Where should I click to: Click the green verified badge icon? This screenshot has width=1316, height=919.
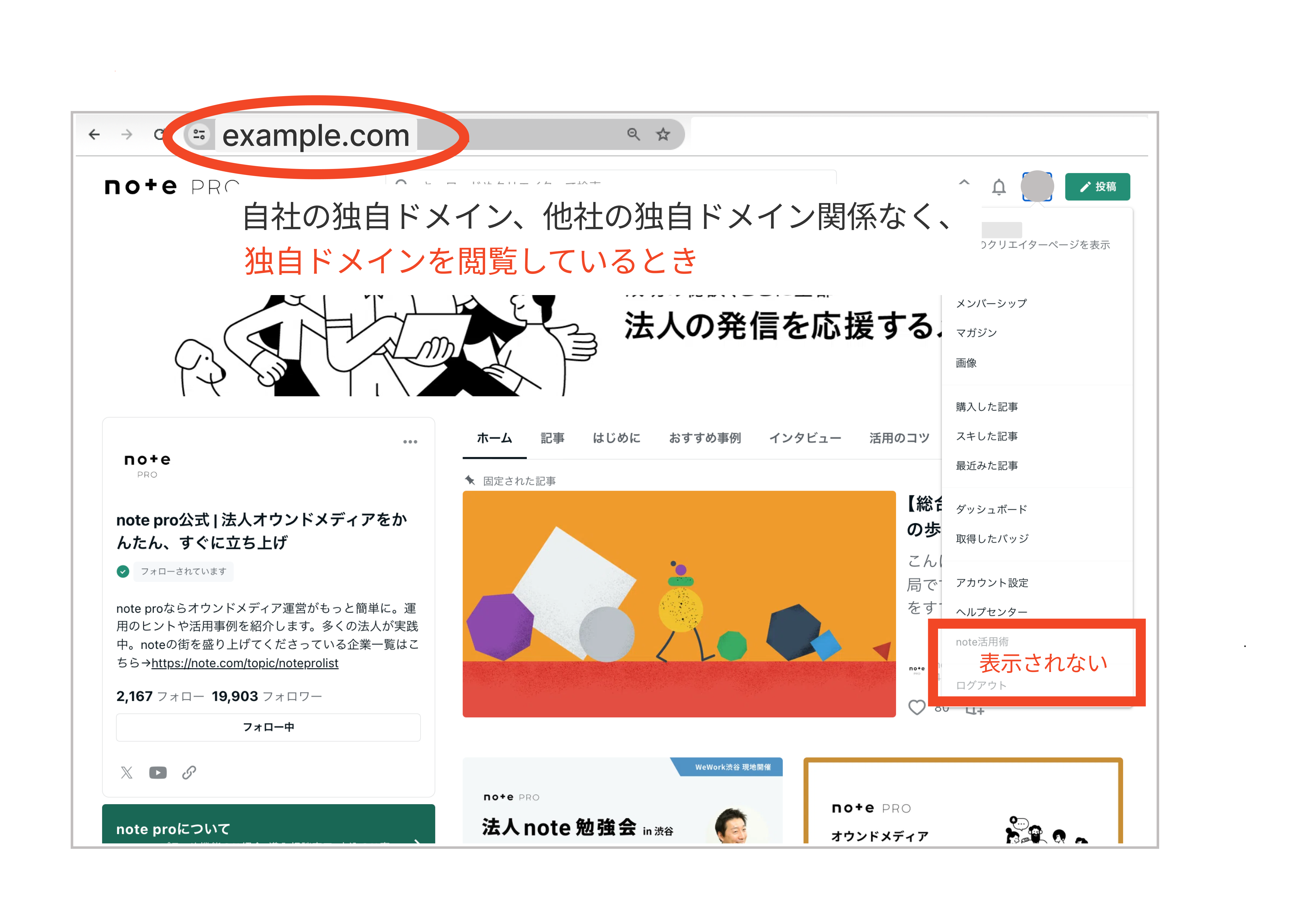tap(123, 571)
